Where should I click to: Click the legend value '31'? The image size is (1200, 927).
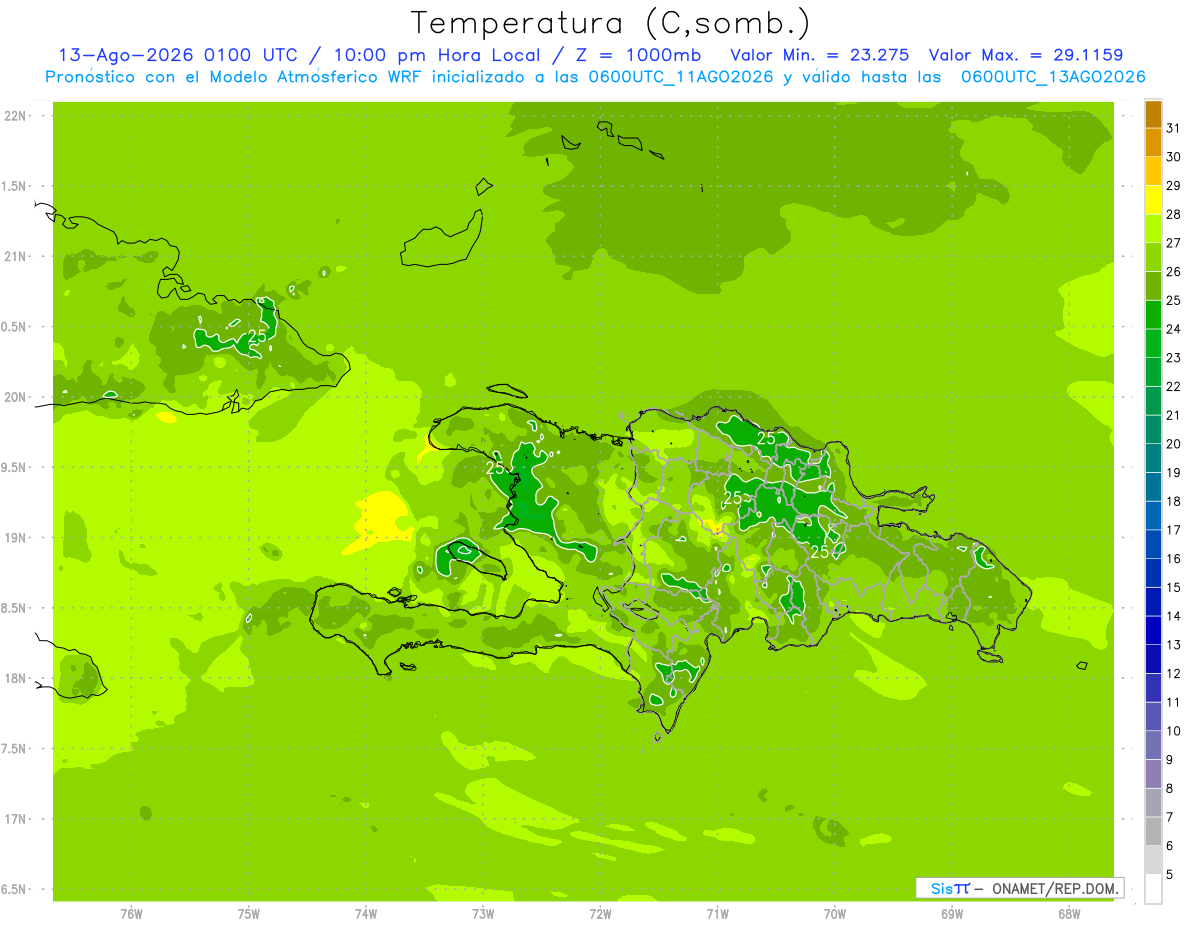[x=1173, y=128]
